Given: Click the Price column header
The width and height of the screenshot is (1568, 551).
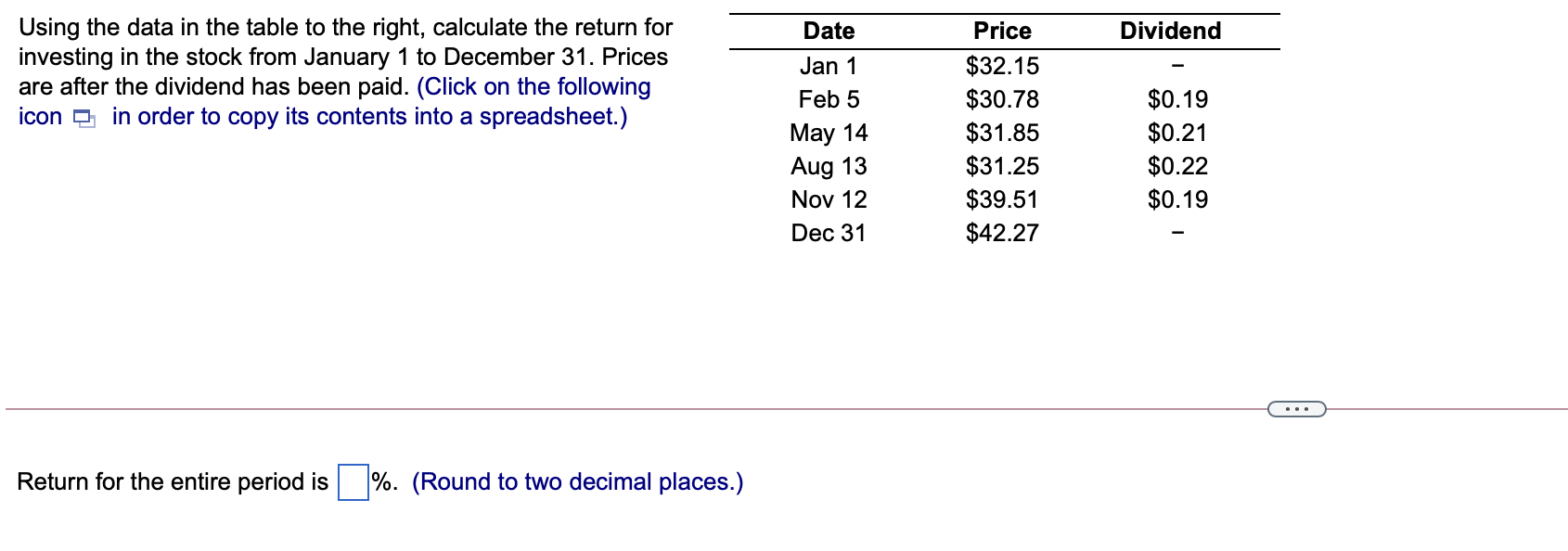Looking at the screenshot, I should pos(1000,31).
